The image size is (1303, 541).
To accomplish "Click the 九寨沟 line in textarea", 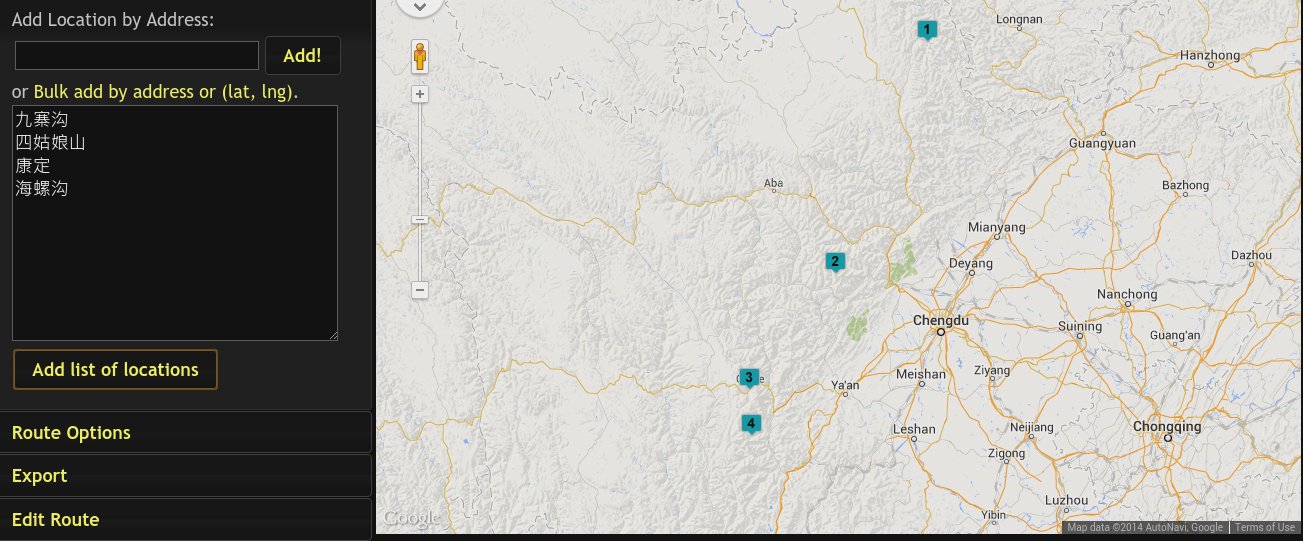I will click(x=42, y=119).
